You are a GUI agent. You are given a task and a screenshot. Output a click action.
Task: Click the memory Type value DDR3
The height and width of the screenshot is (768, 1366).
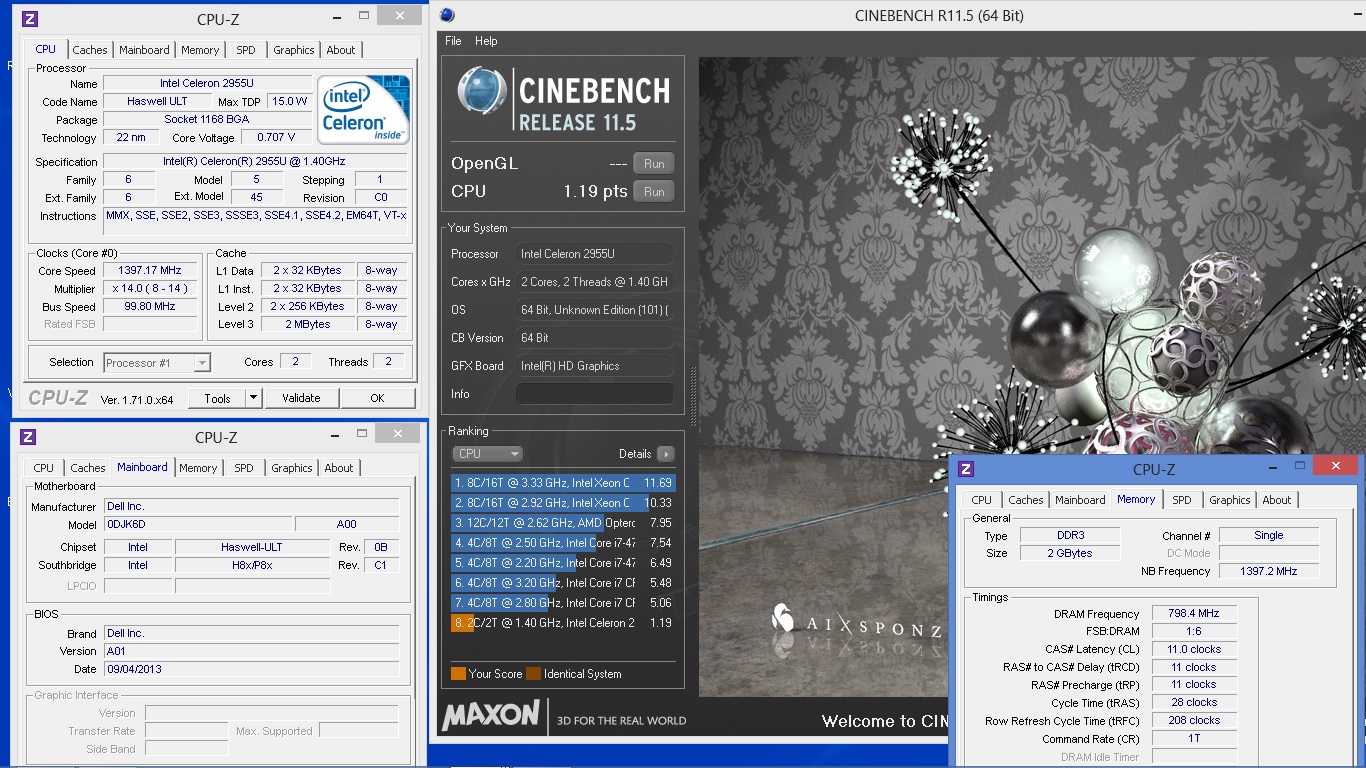1070,536
